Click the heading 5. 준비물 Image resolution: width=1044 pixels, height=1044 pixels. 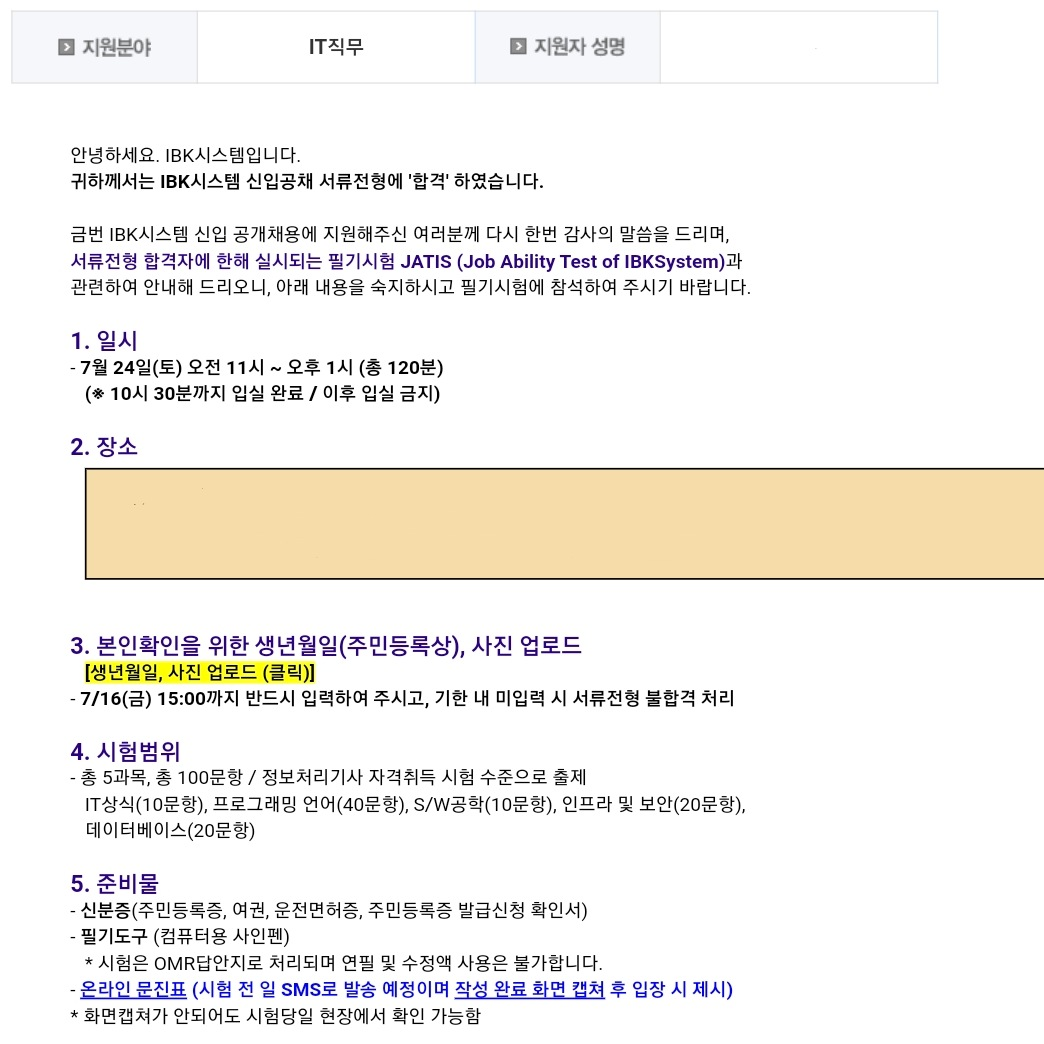[x=115, y=884]
